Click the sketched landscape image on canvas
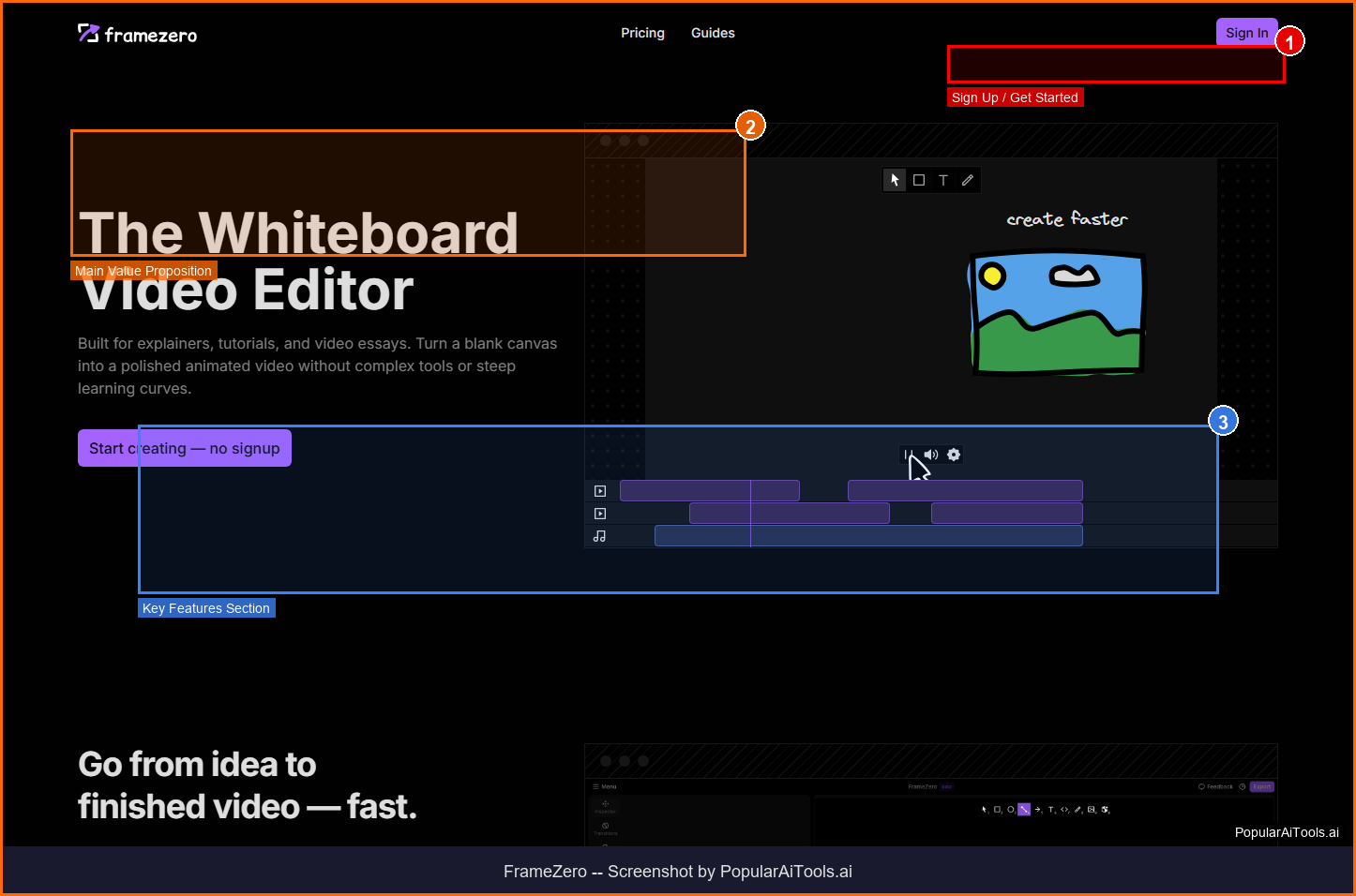Viewport: 1356px width, 896px height. [1057, 312]
